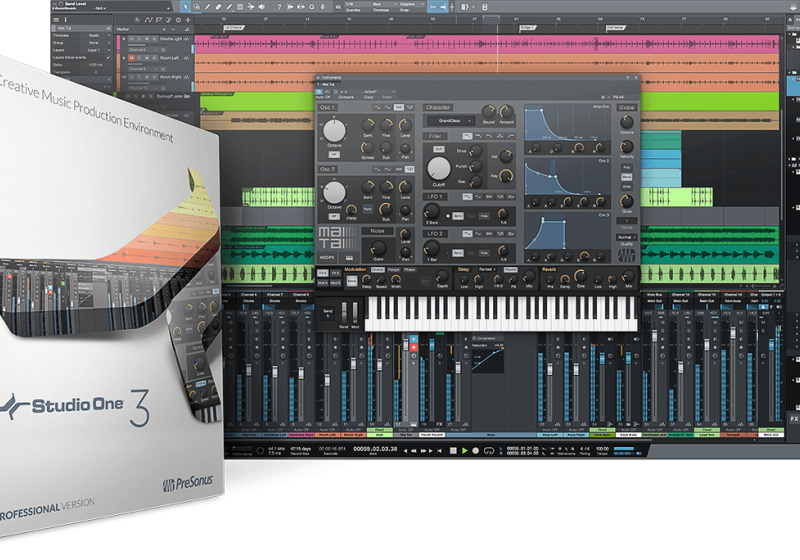The height and width of the screenshot is (560, 800).
Task: Select the first LFO 1 waveform icon
Action: coord(467,196)
